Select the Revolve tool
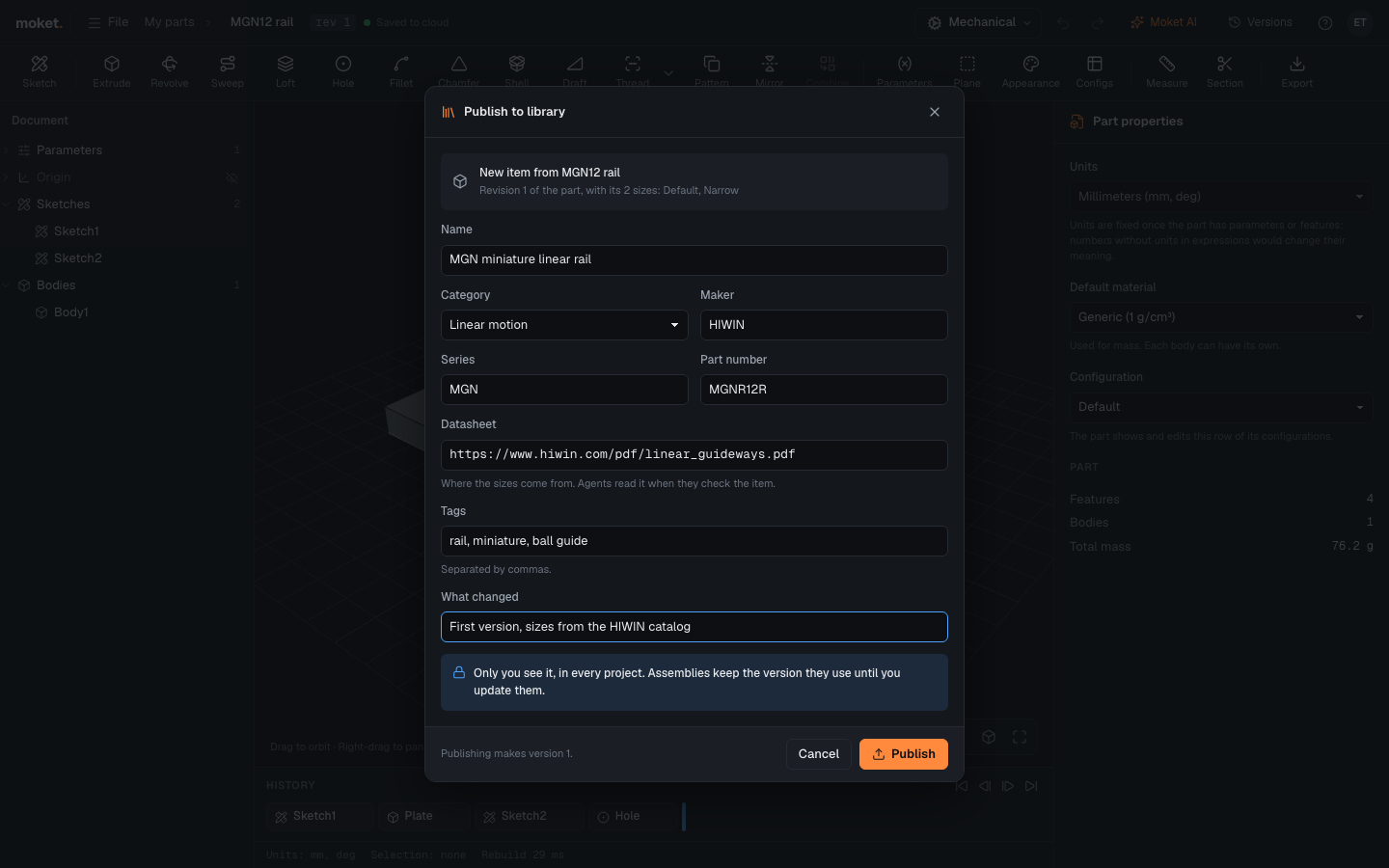 pyautogui.click(x=170, y=71)
